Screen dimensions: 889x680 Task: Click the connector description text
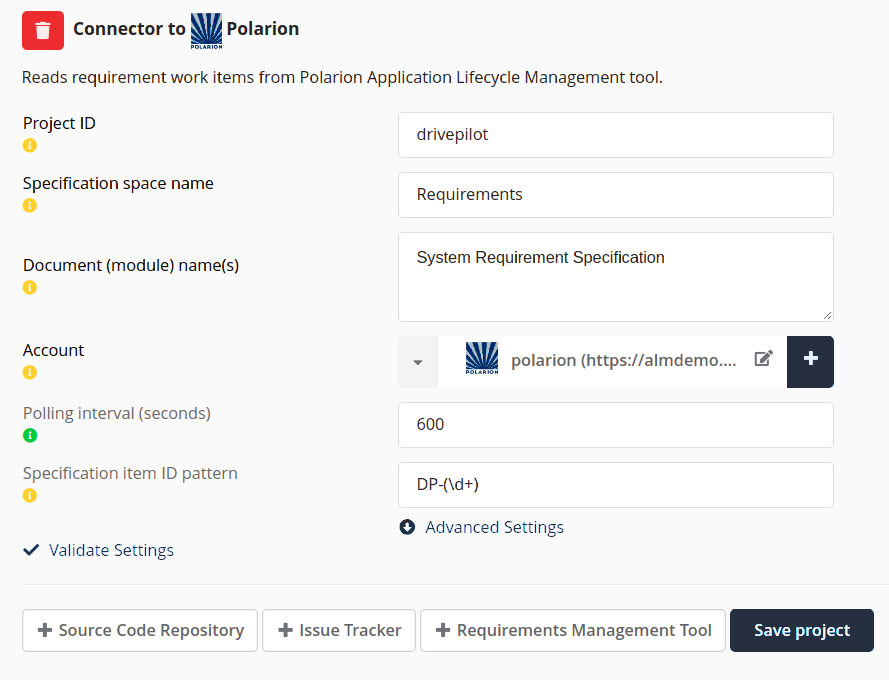click(342, 77)
